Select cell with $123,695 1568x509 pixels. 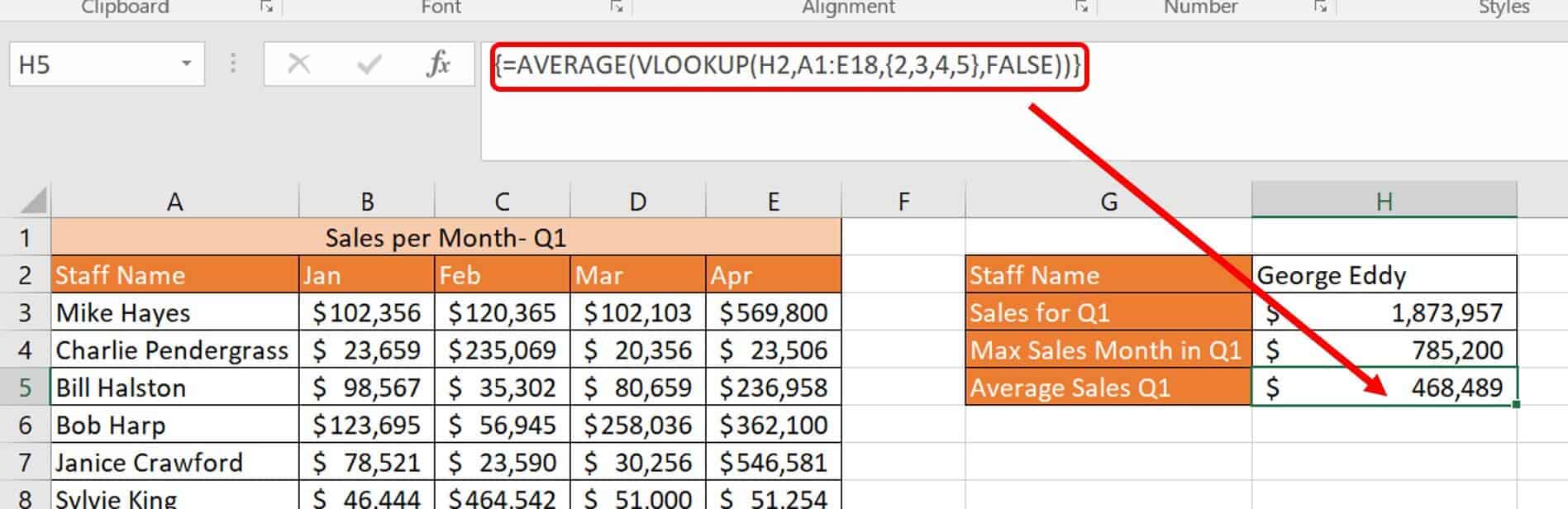367,425
